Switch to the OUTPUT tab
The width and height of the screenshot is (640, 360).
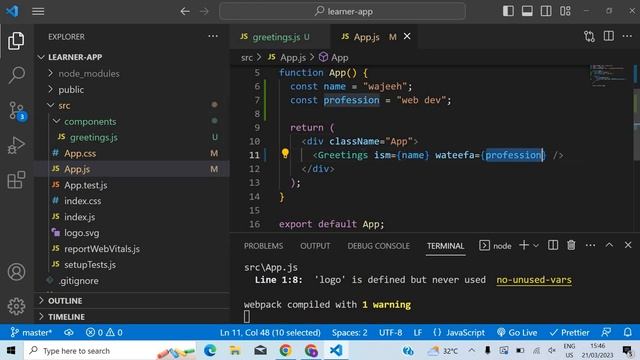click(315, 246)
